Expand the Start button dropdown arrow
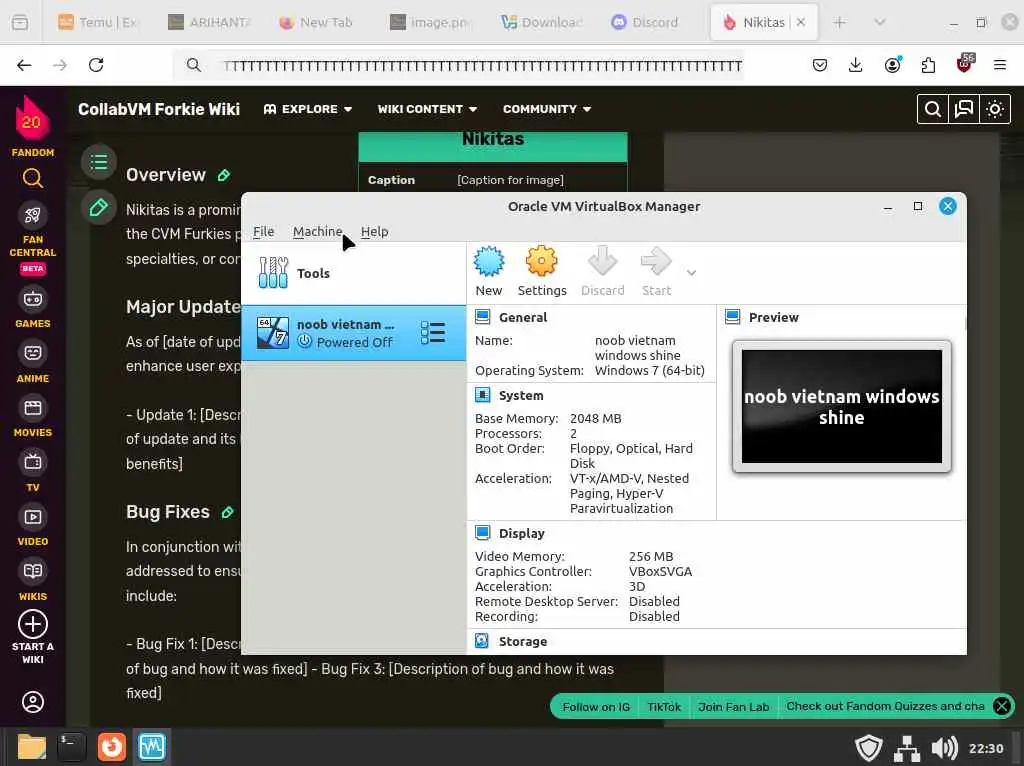The image size is (1024, 766). coord(691,272)
